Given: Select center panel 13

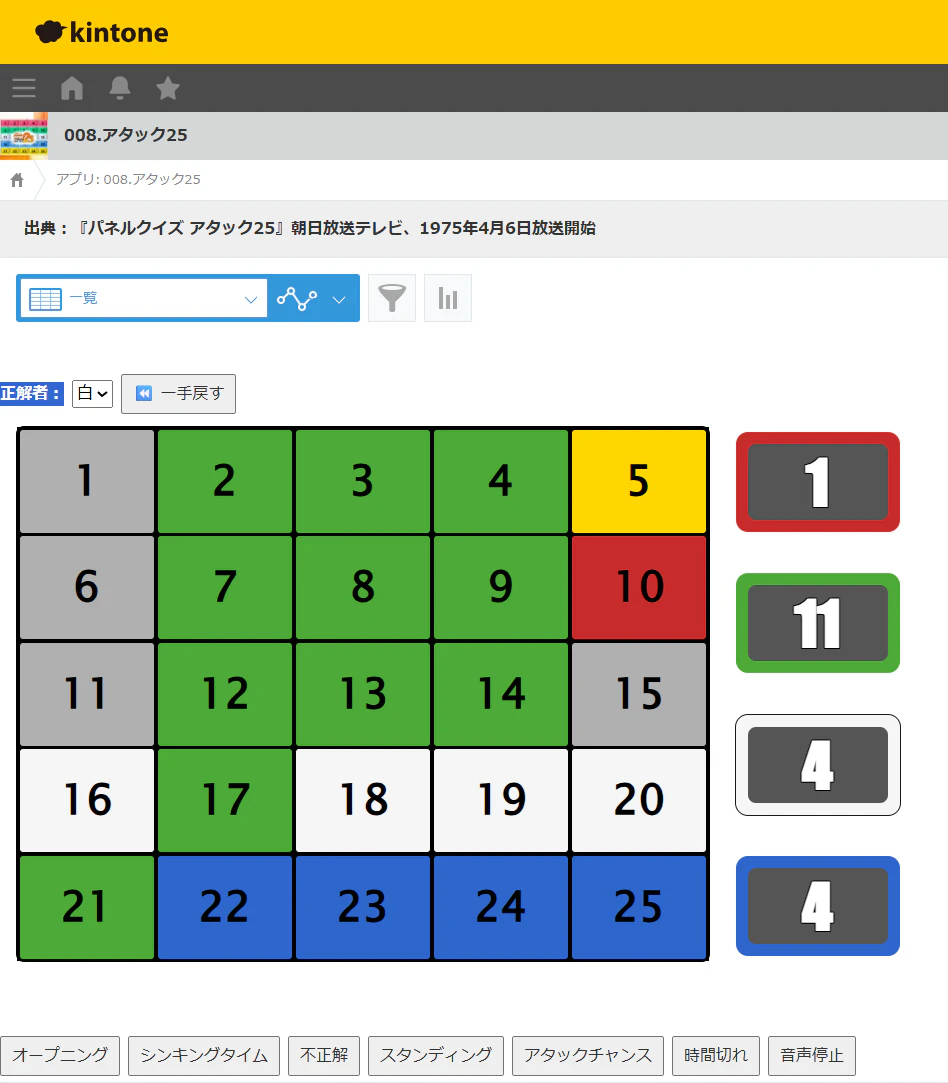Looking at the screenshot, I should tap(363, 694).
